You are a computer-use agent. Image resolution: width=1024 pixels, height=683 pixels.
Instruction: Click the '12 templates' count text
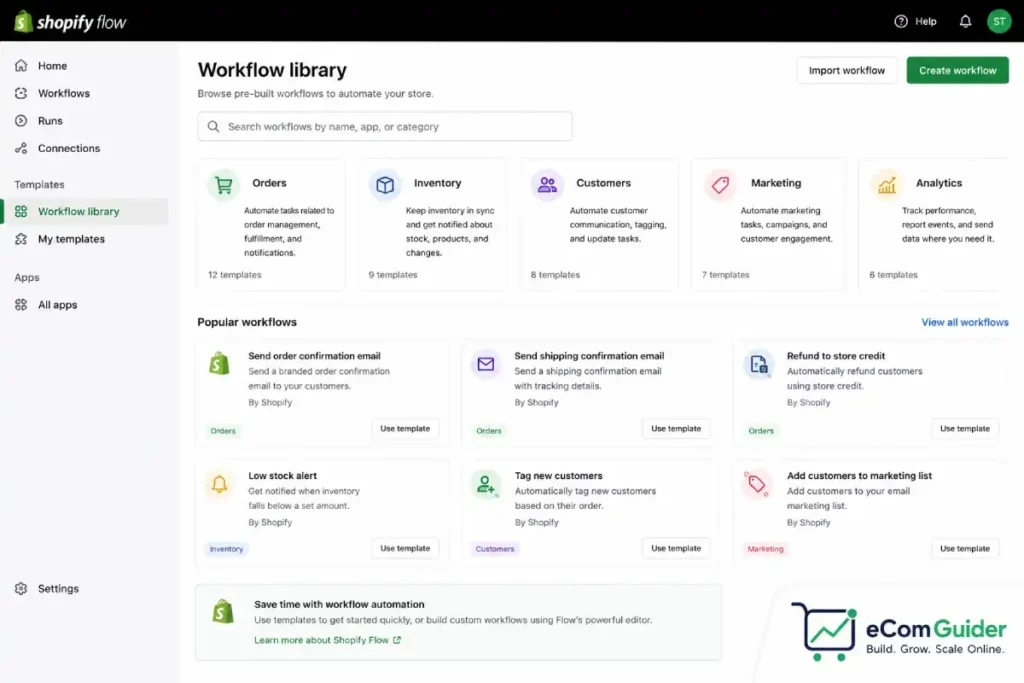(234, 275)
